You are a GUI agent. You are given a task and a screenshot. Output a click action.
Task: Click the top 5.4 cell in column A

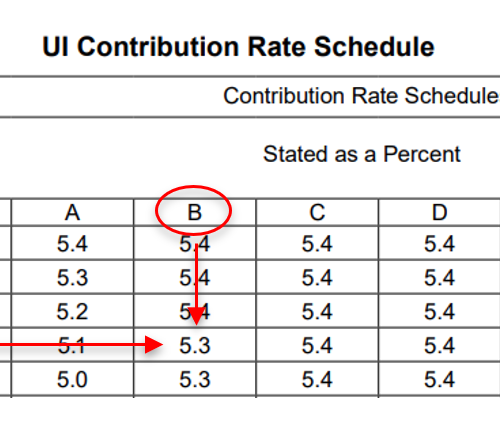click(72, 243)
